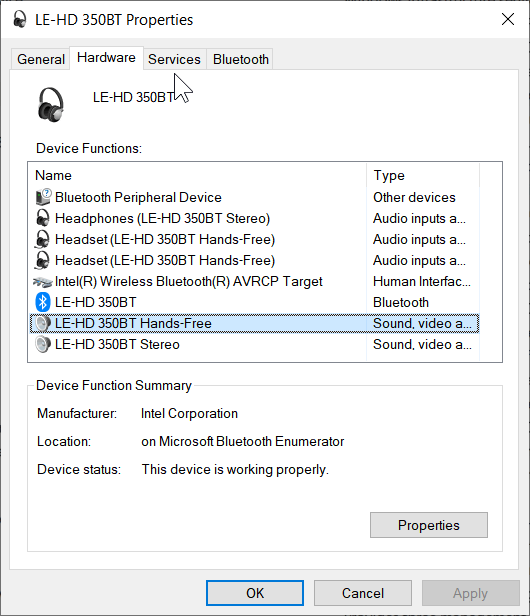Image resolution: width=530 pixels, height=616 pixels.
Task: Click the blue Bluetooth logo beside LE-HD 350BT
Action: point(43,302)
